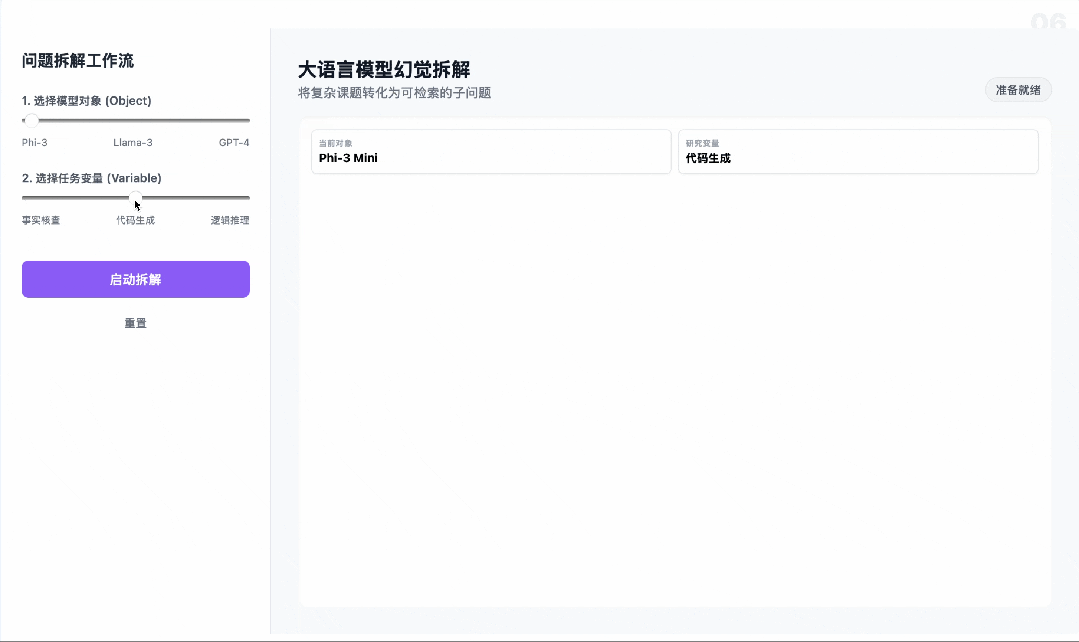The height and width of the screenshot is (642, 1079).
Task: Open the 研究变量 代码生成 card
Action: (858, 151)
